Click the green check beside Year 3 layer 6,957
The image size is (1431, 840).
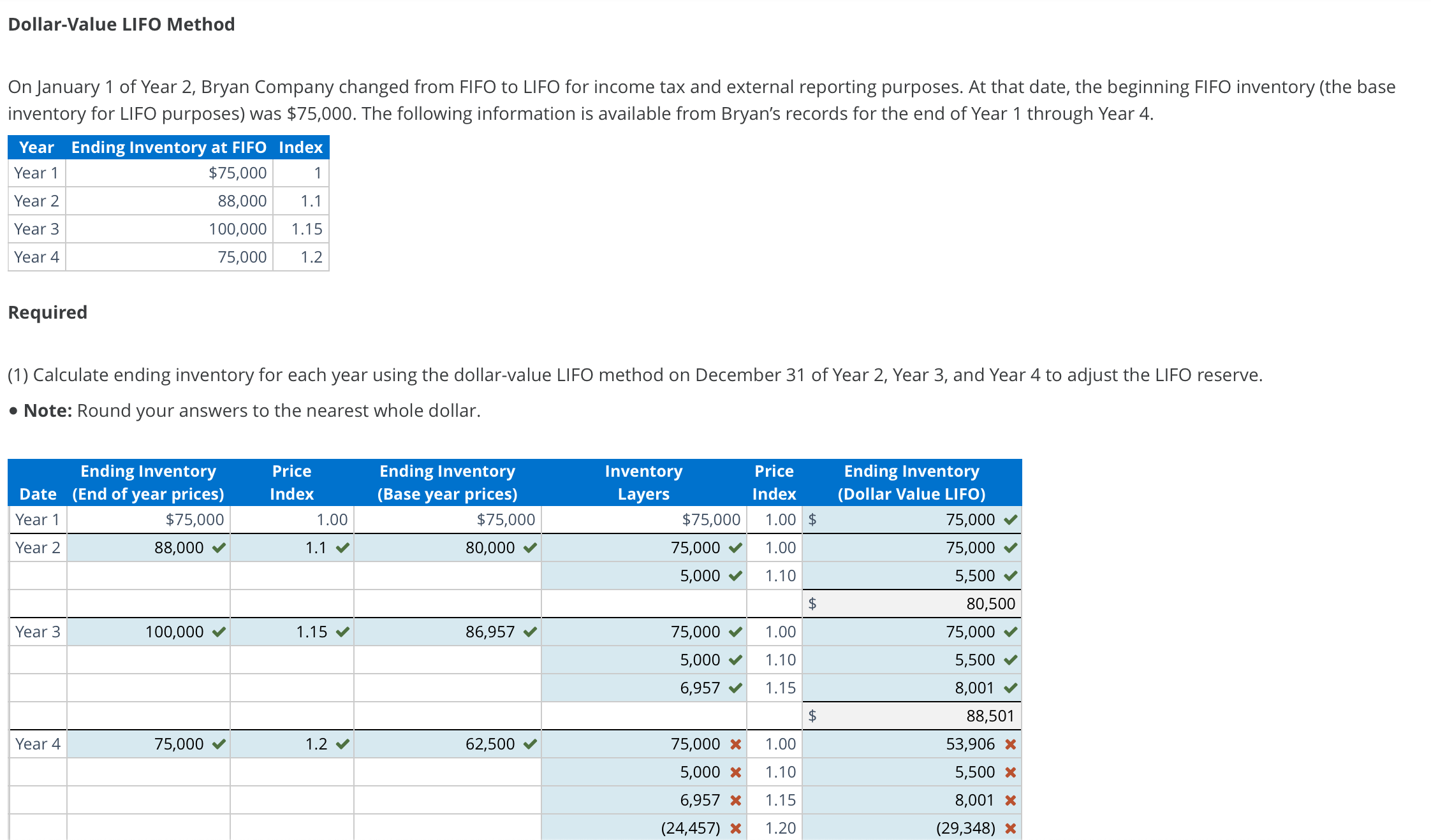[x=735, y=688]
